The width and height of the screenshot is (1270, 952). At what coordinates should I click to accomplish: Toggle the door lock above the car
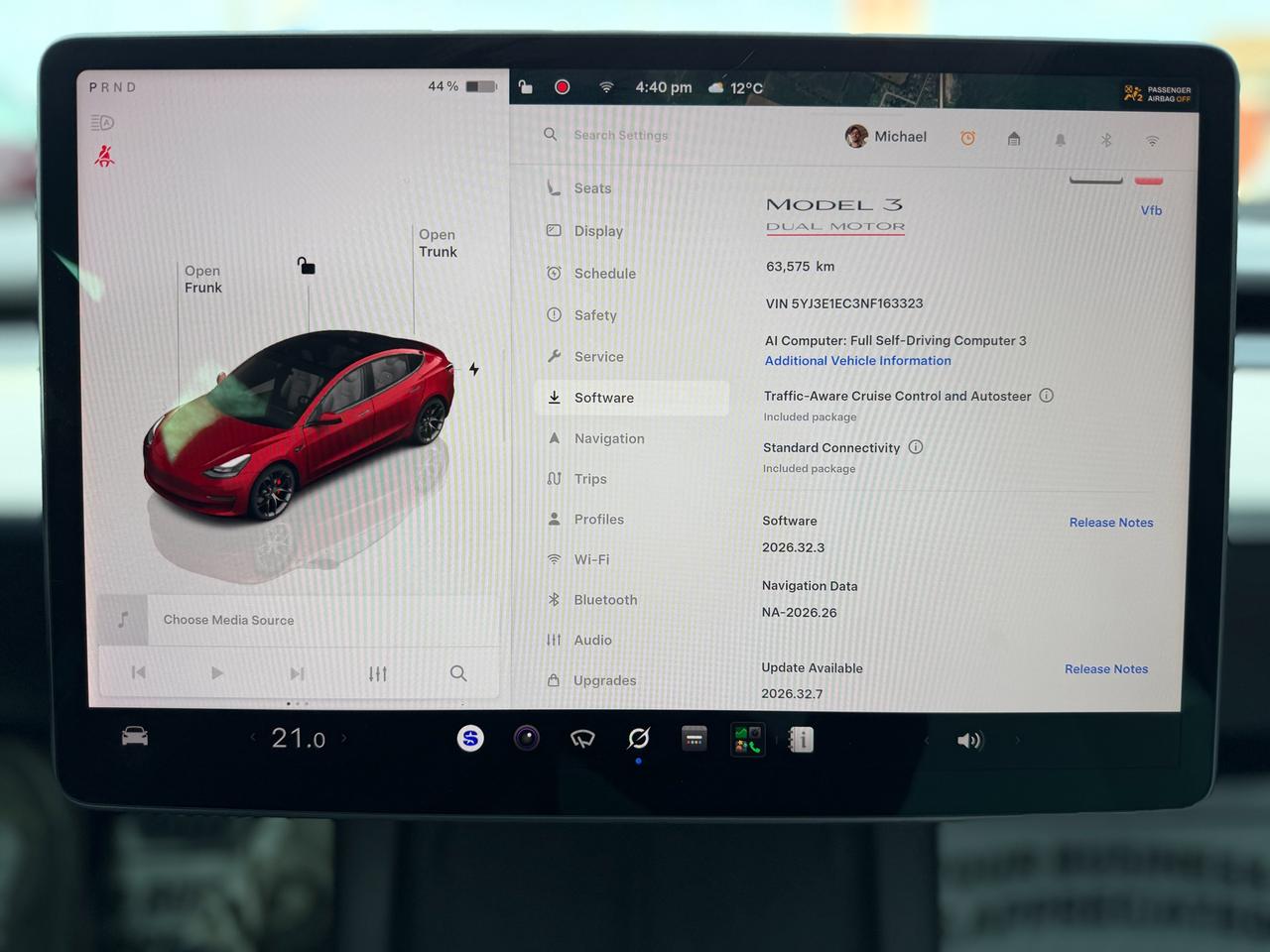coord(307,266)
